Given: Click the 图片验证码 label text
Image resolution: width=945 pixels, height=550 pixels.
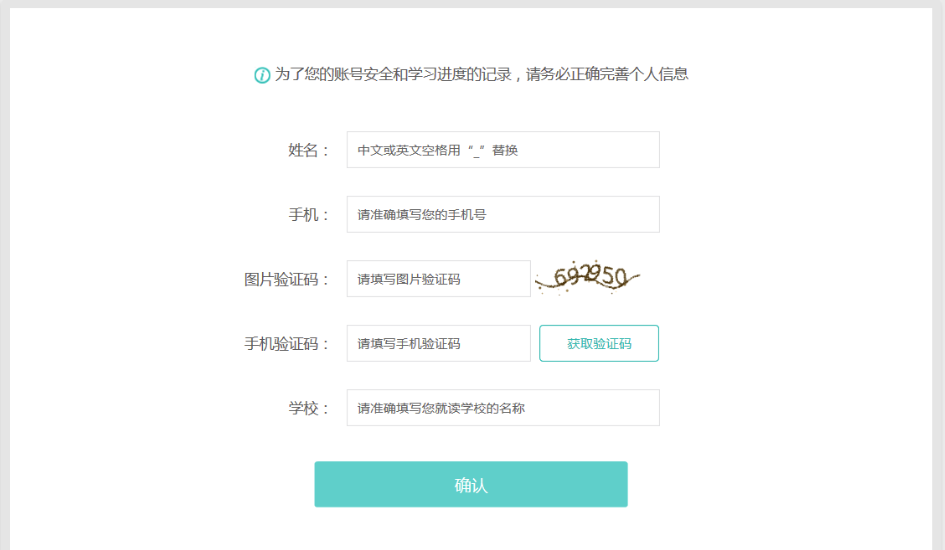Looking at the screenshot, I should 286,279.
